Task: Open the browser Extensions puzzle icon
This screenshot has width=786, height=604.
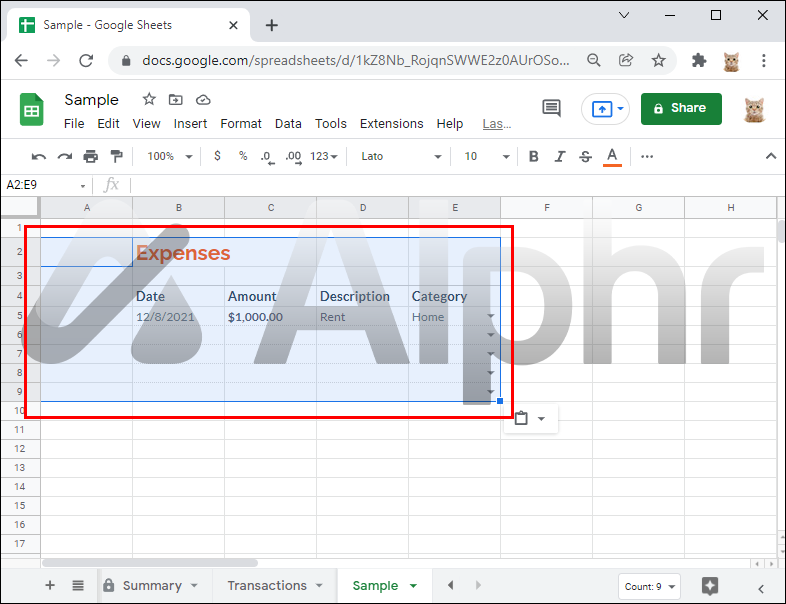Action: click(699, 61)
